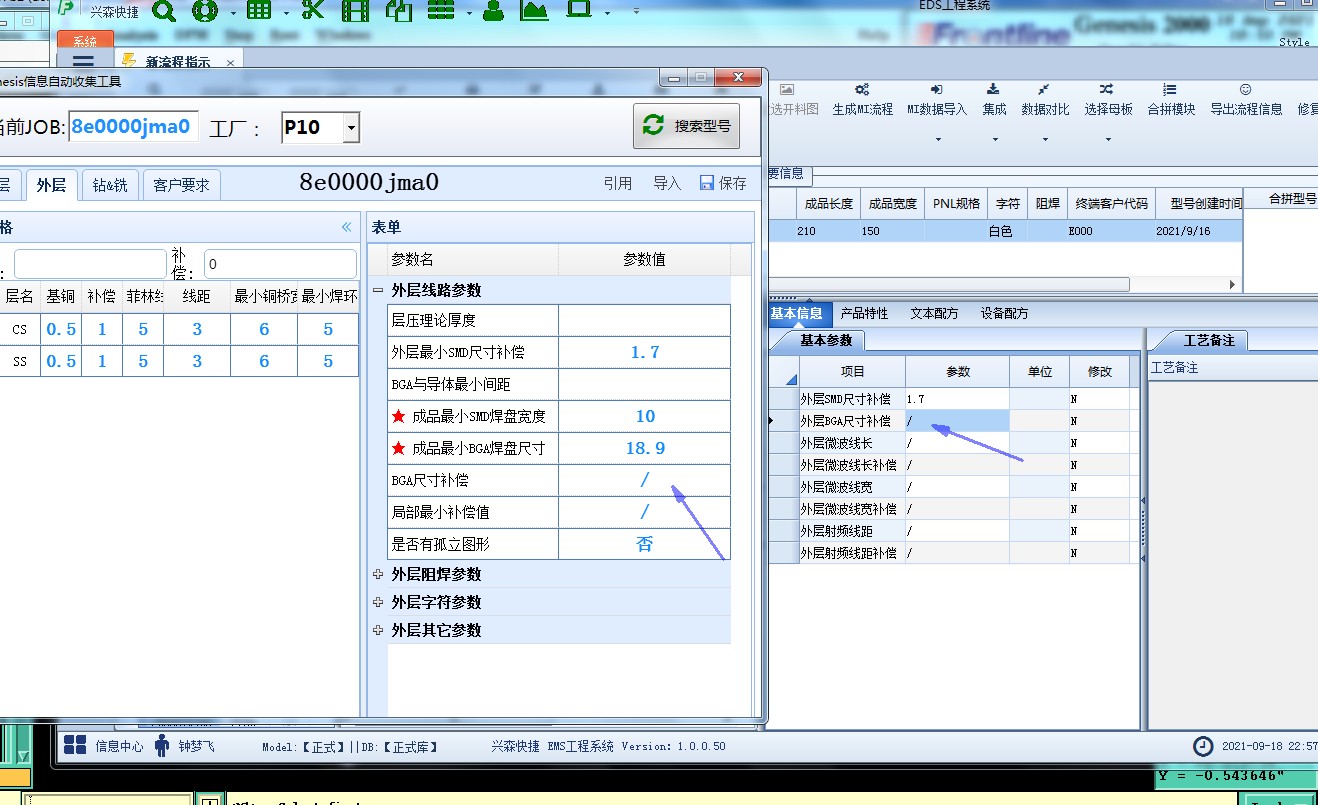Screen dimensions: 1318x805
Task: Click the 是否有孤立图形 value 否
Action: (x=645, y=544)
